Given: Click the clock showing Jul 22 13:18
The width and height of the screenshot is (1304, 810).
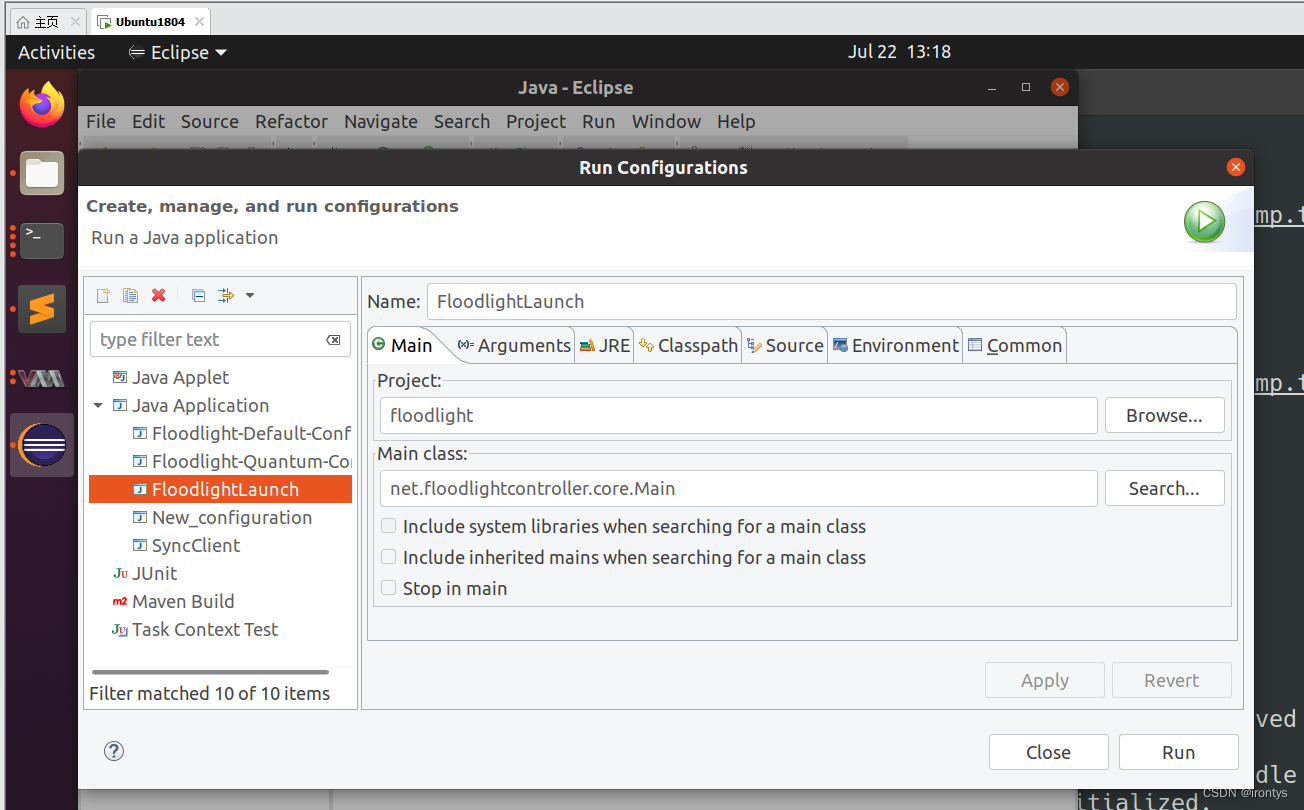Looking at the screenshot, I should tap(899, 52).
